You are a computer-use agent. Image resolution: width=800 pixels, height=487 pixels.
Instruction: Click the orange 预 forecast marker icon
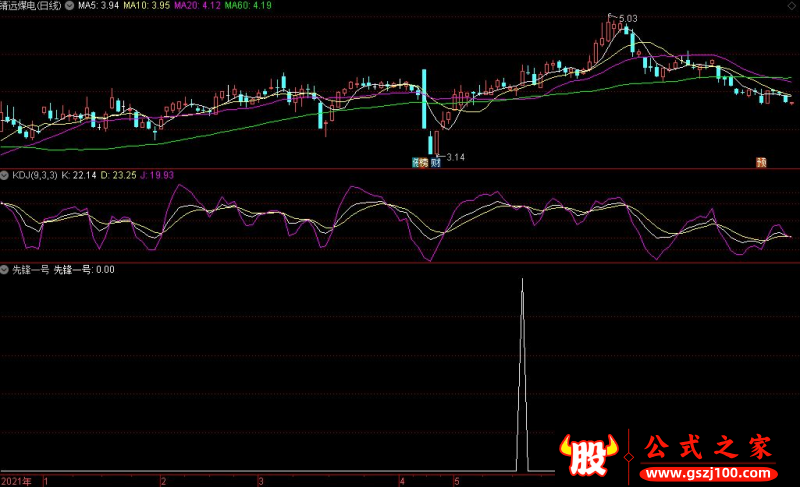[761, 163]
